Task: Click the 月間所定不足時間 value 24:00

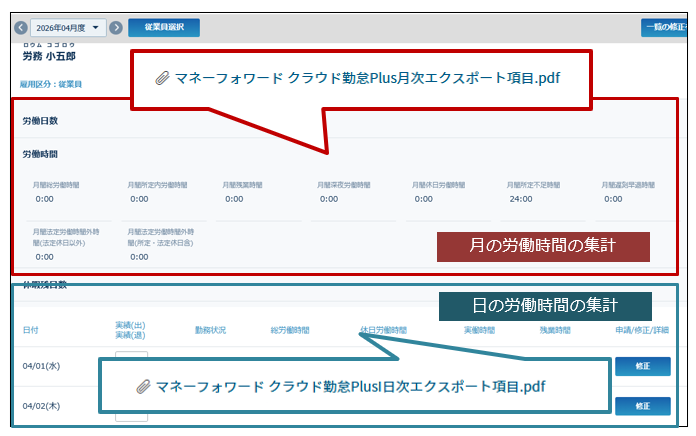Action: 521,199
